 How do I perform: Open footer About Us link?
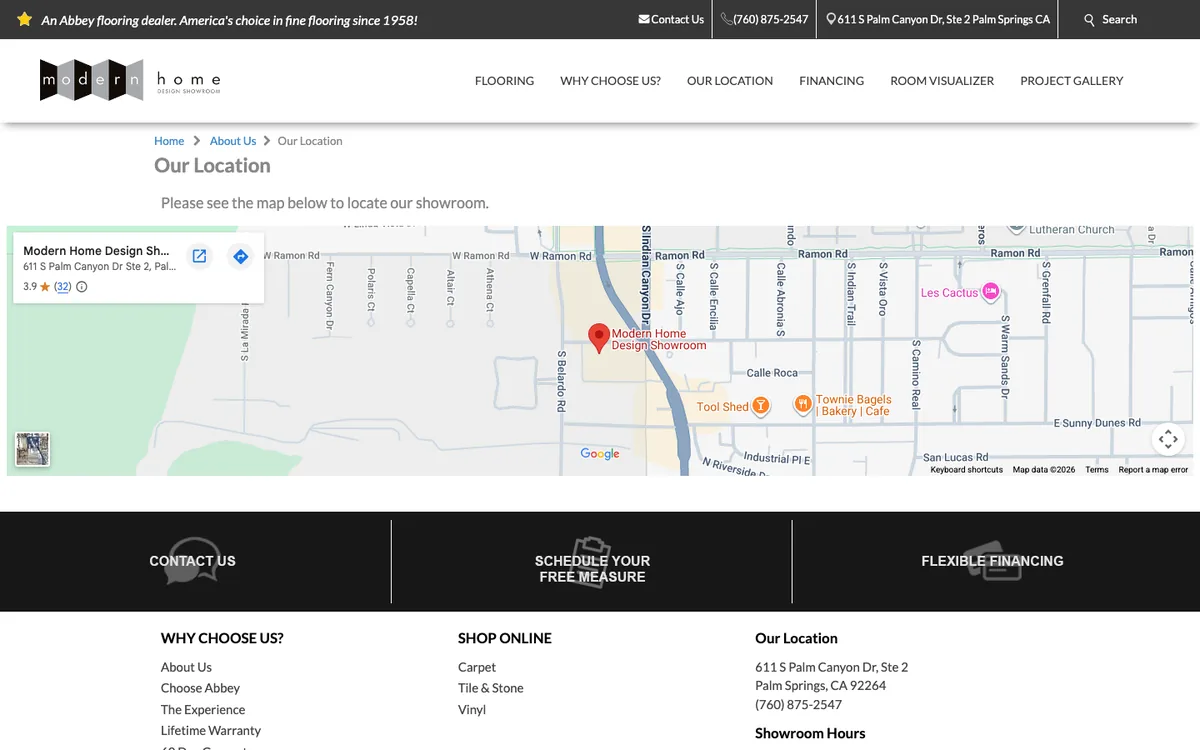coord(186,667)
